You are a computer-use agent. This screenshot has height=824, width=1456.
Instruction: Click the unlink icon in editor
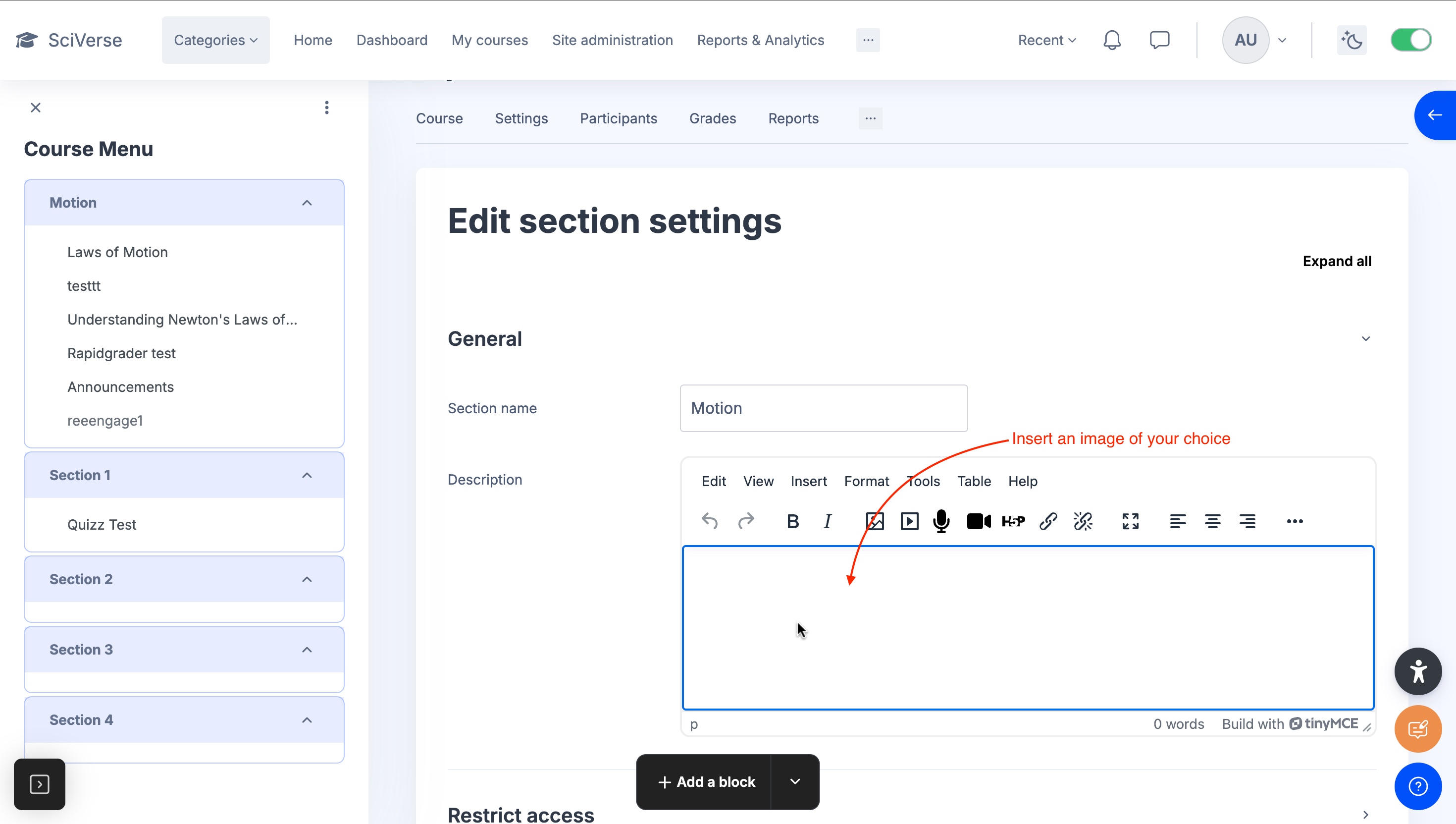point(1083,521)
